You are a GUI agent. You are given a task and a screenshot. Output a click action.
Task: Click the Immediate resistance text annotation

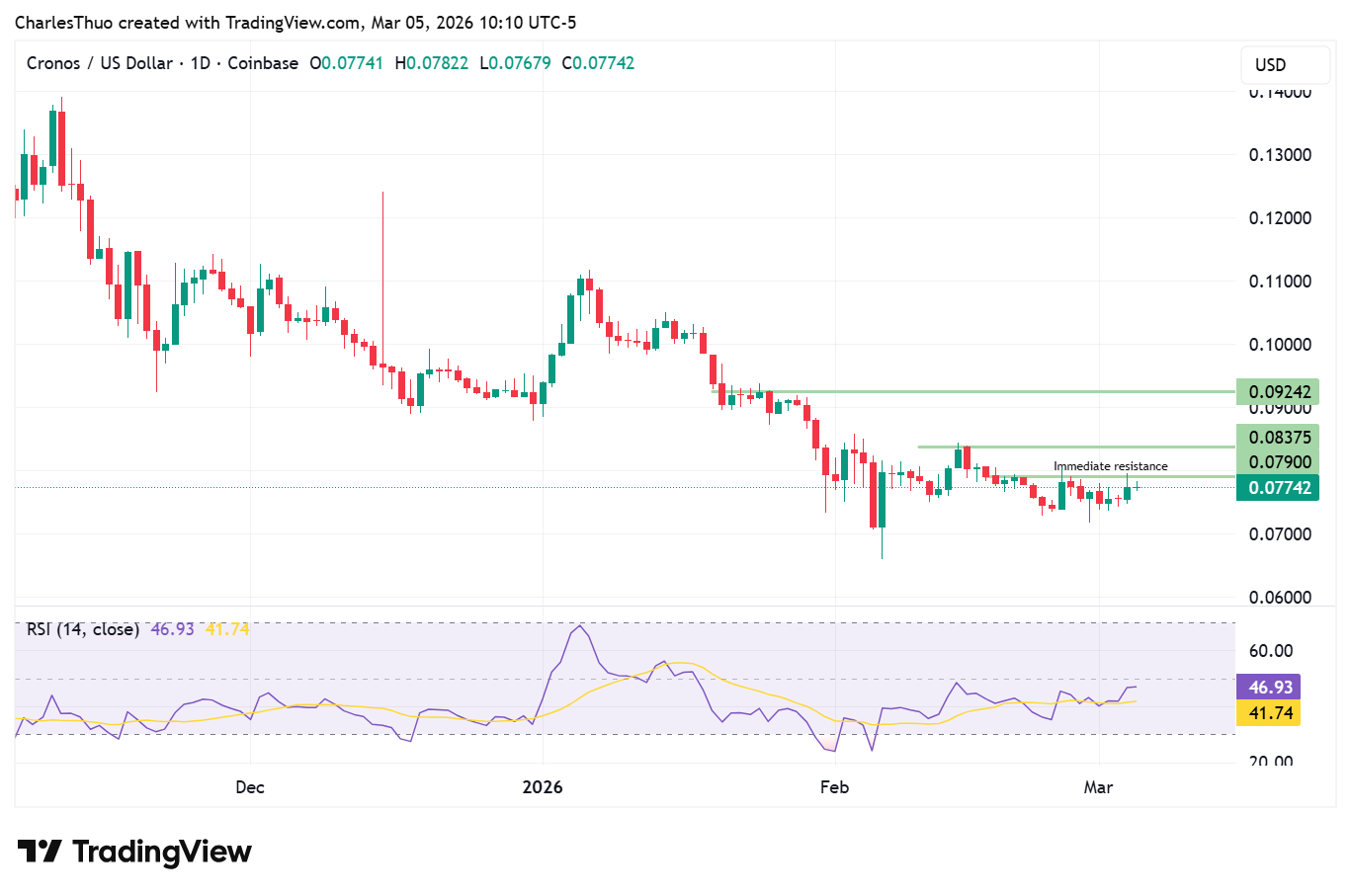pos(1110,466)
